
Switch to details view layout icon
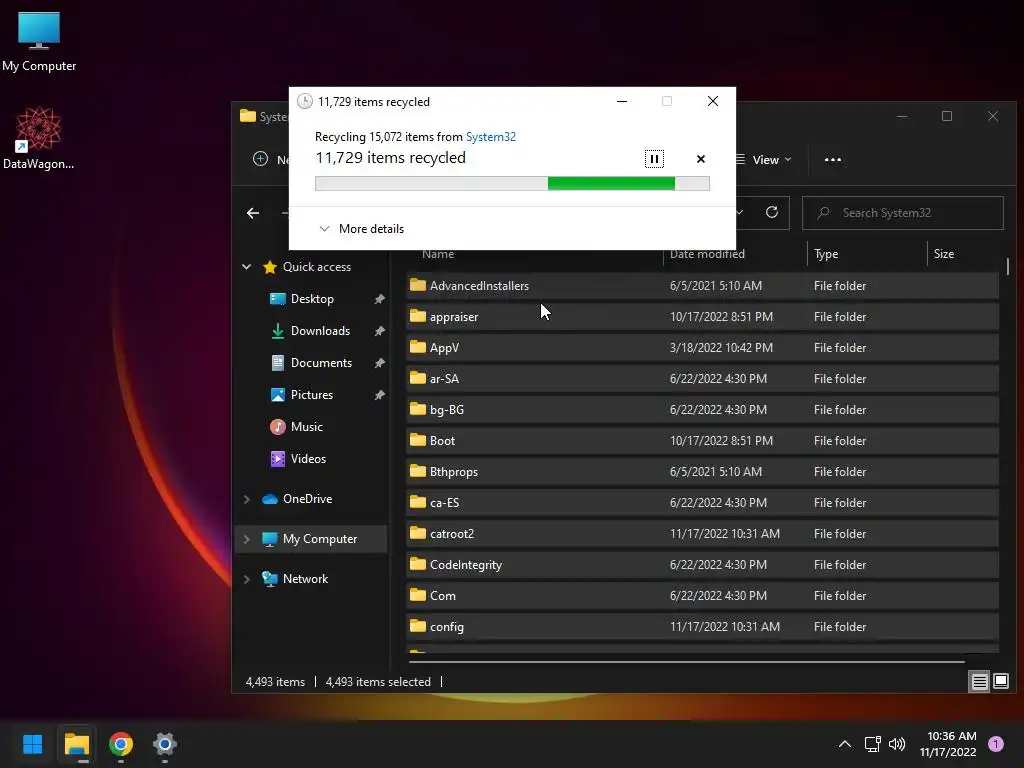pyautogui.click(x=980, y=682)
